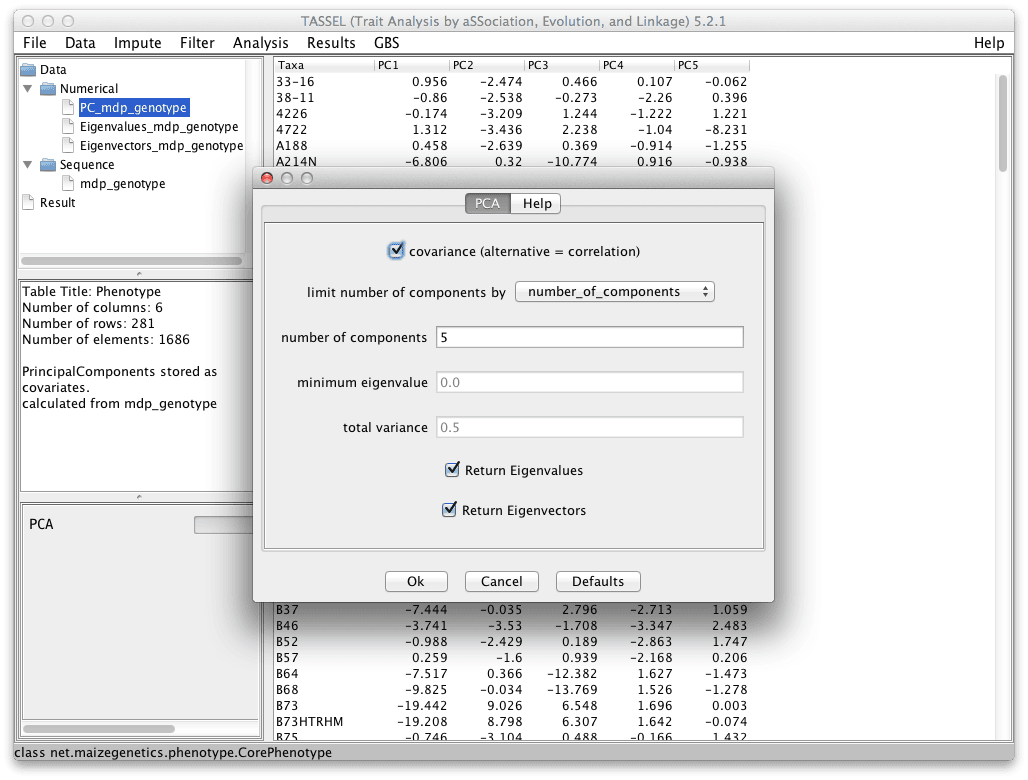Click the upper pane divider collapse arrow

pyautogui.click(x=138, y=273)
